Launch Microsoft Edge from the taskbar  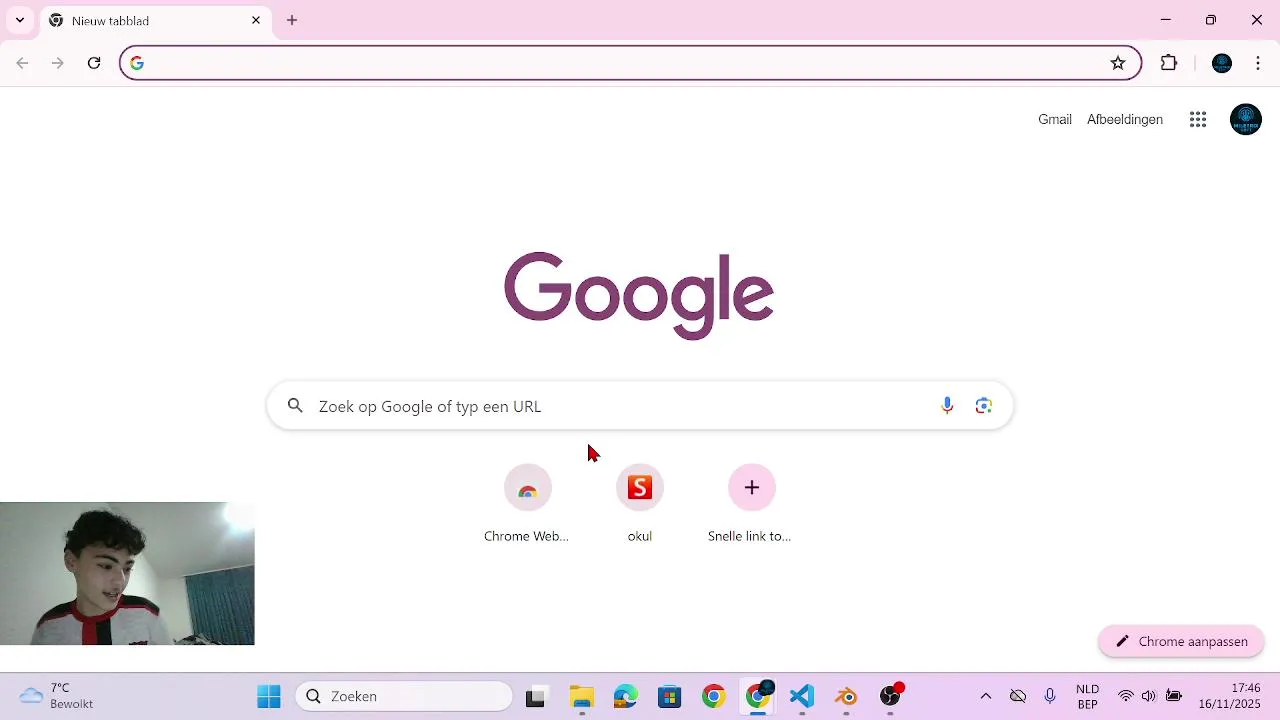[626, 697]
